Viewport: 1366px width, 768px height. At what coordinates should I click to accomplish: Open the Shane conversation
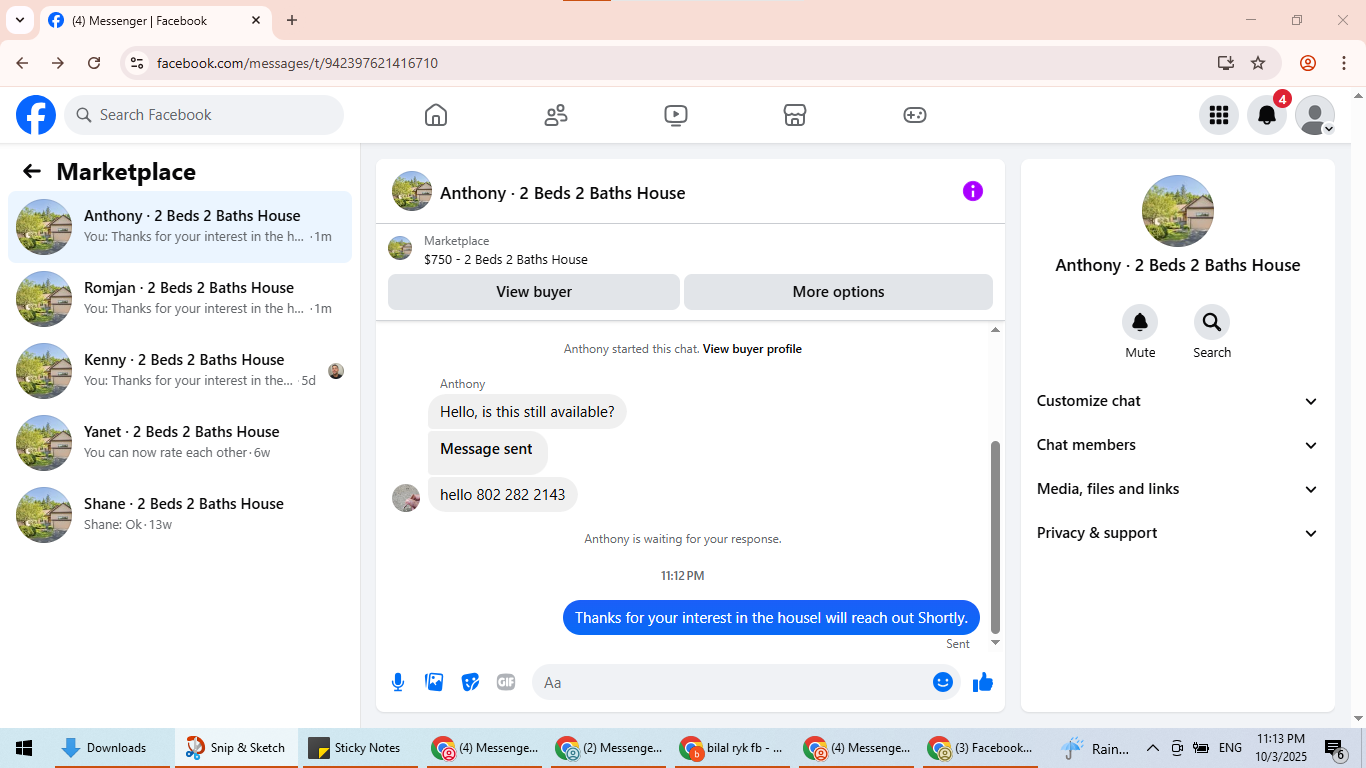180,515
